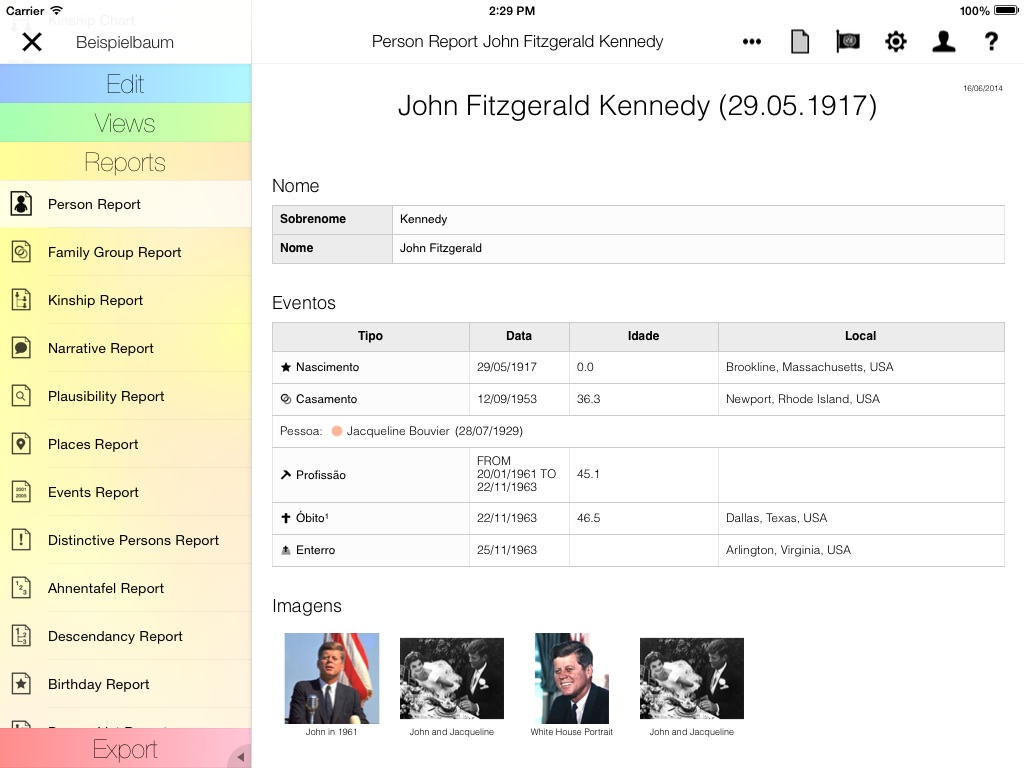Close the Beispielbaum sidebar with X
Screen dimensions: 1024x768
click(x=31, y=42)
